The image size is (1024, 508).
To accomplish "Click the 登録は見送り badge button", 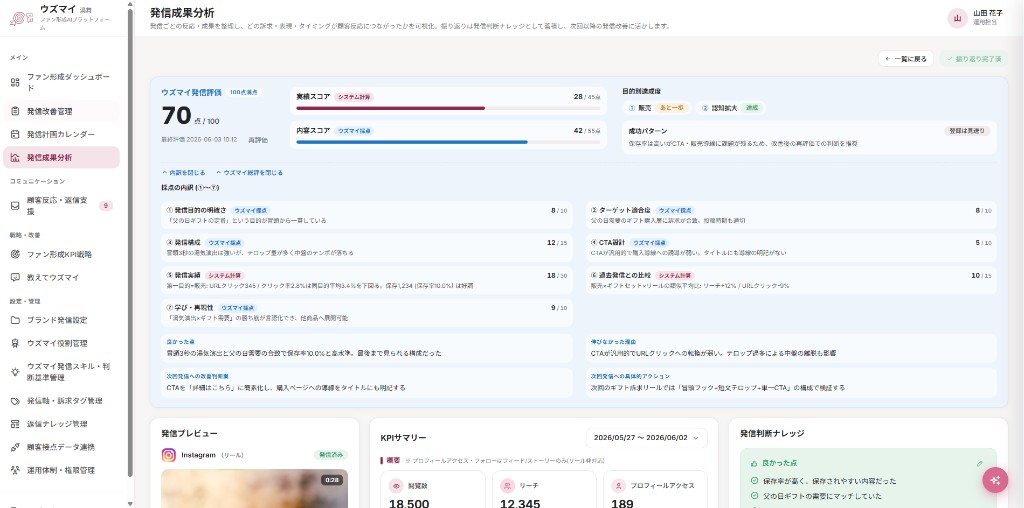I will 967,131.
